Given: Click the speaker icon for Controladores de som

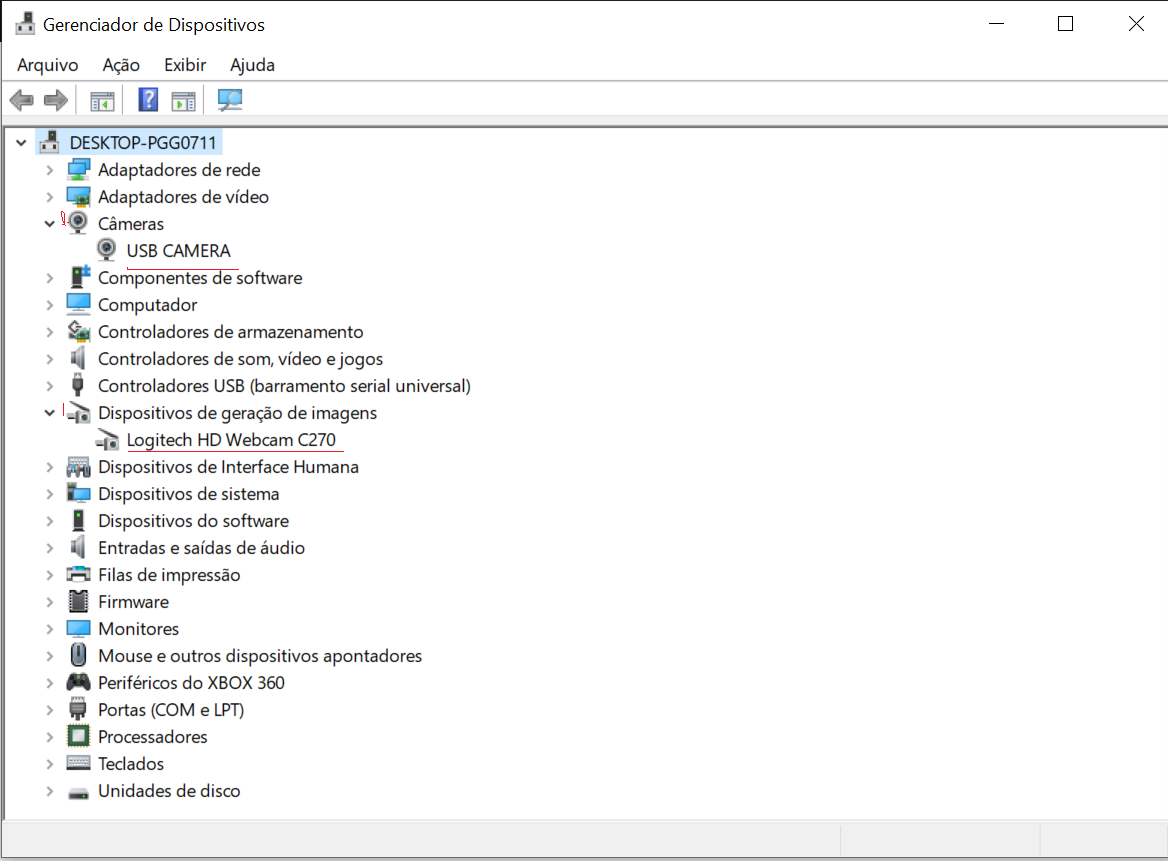Looking at the screenshot, I should 77,358.
